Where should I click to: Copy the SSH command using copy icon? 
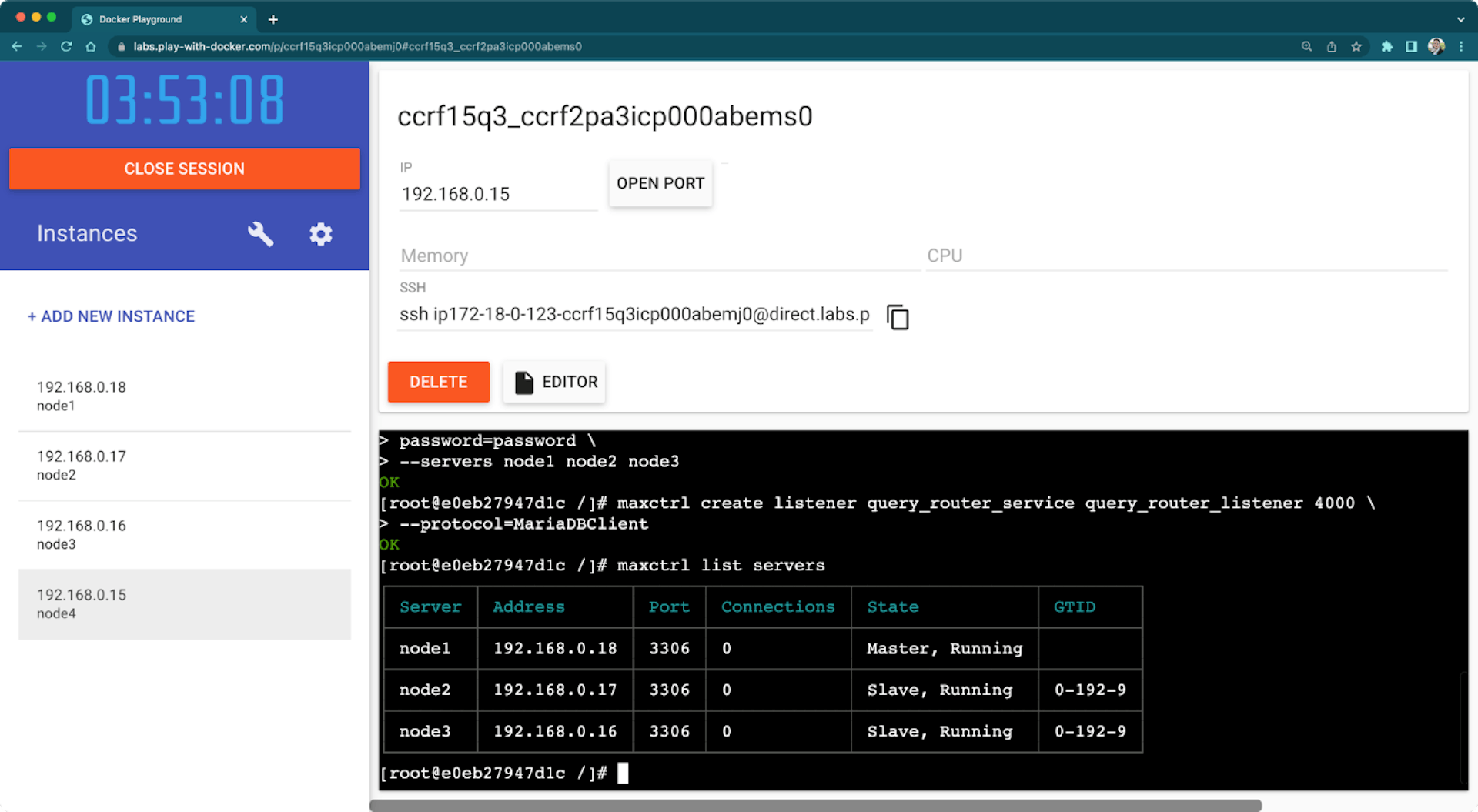(897, 316)
